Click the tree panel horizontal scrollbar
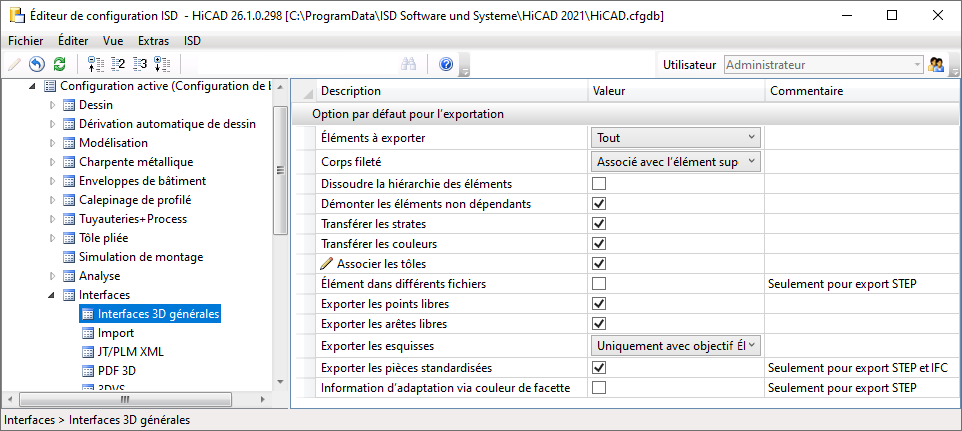Image resolution: width=962 pixels, height=431 pixels. pos(125,399)
